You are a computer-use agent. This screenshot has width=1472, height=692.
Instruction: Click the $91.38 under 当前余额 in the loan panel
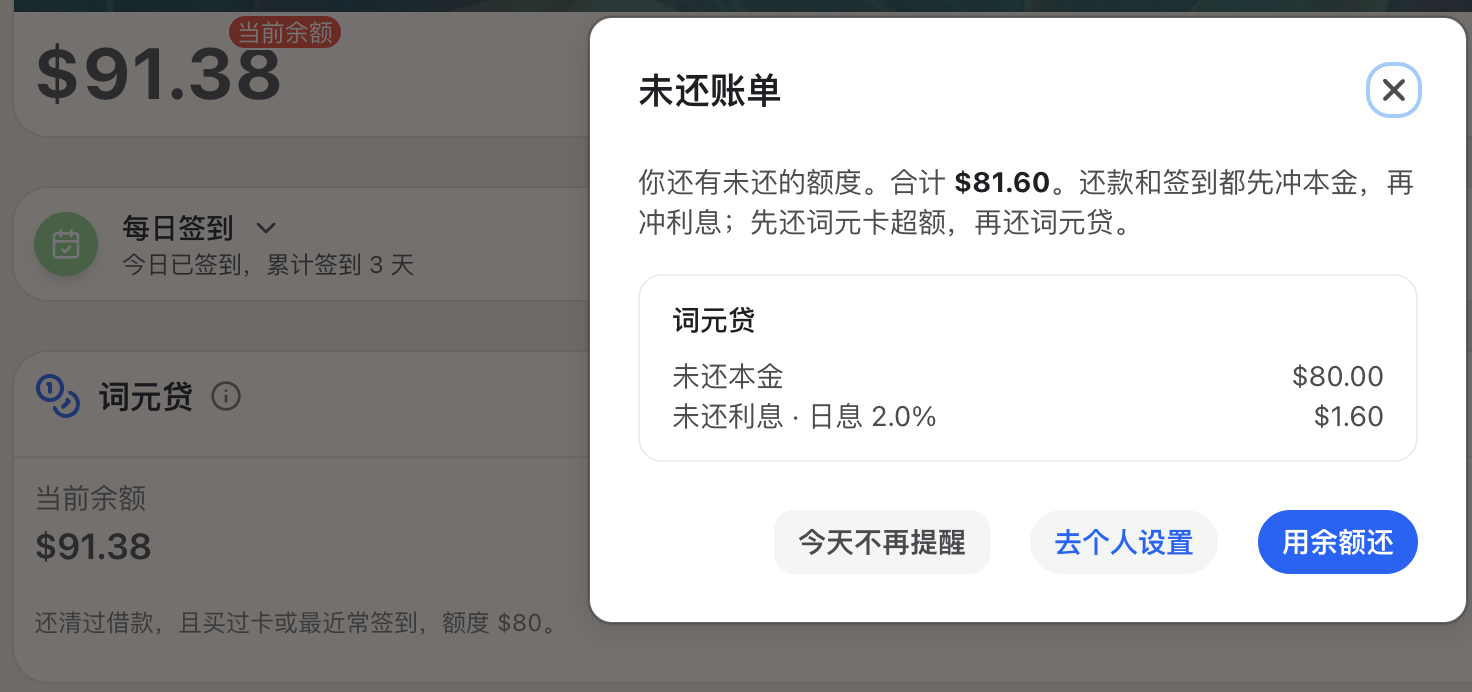tap(93, 546)
